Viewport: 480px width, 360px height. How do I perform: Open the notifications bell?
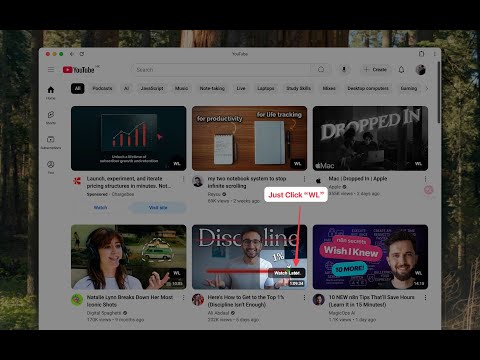point(401,69)
